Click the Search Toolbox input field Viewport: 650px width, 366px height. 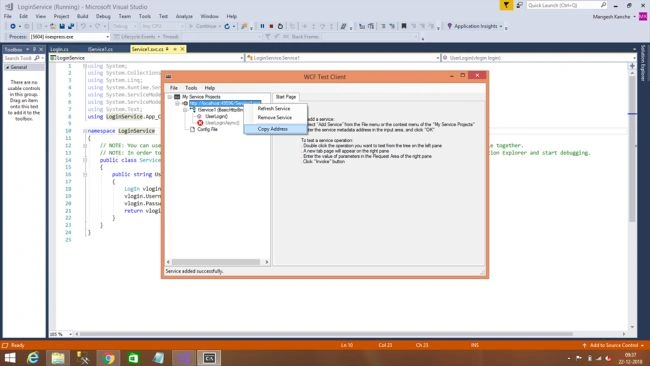pyautogui.click(x=18, y=58)
